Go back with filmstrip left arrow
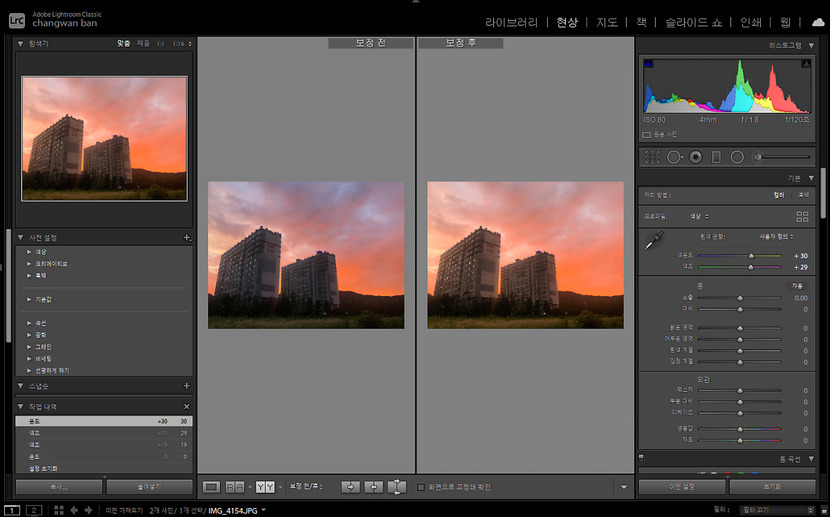 point(74,510)
